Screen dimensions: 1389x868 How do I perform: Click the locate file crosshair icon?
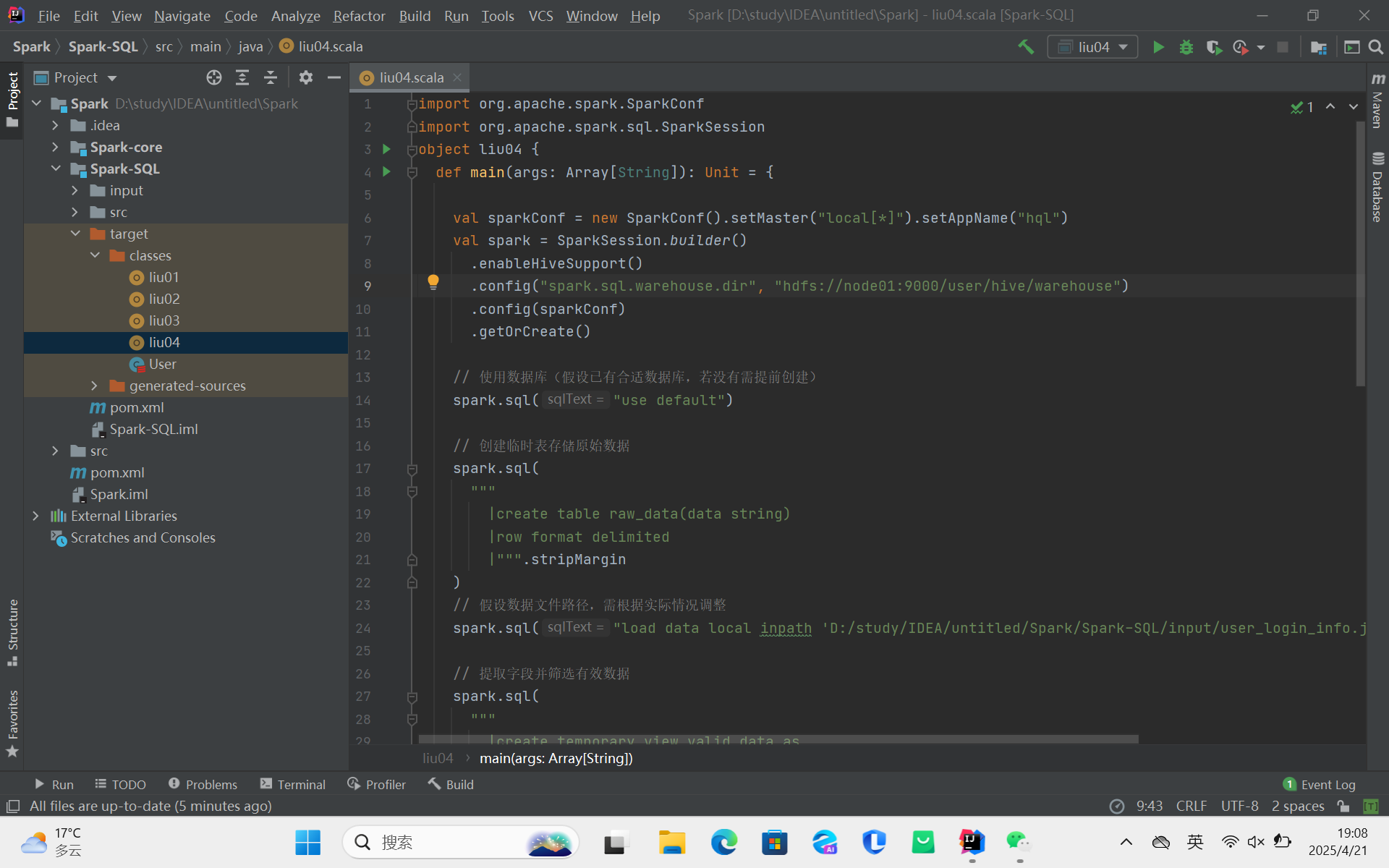point(213,77)
